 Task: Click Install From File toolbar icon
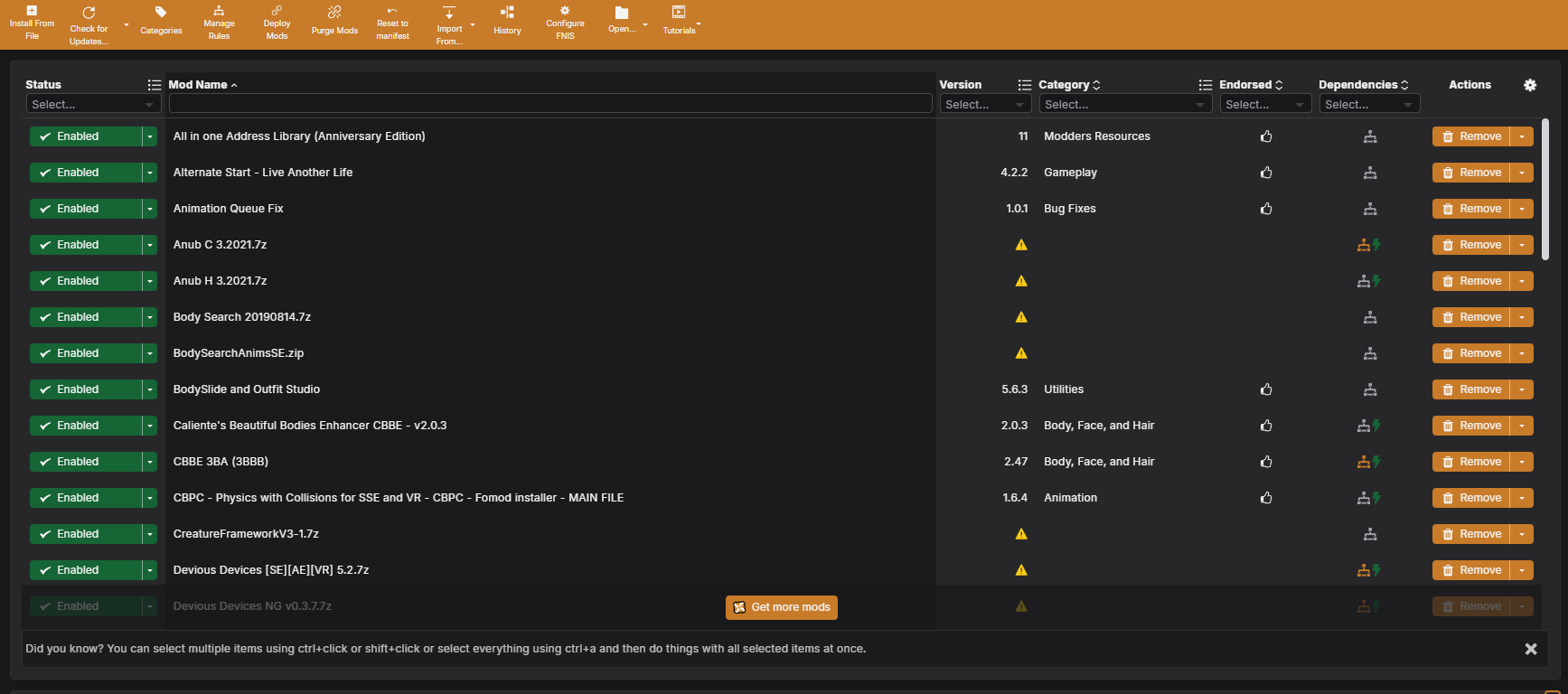32,11
